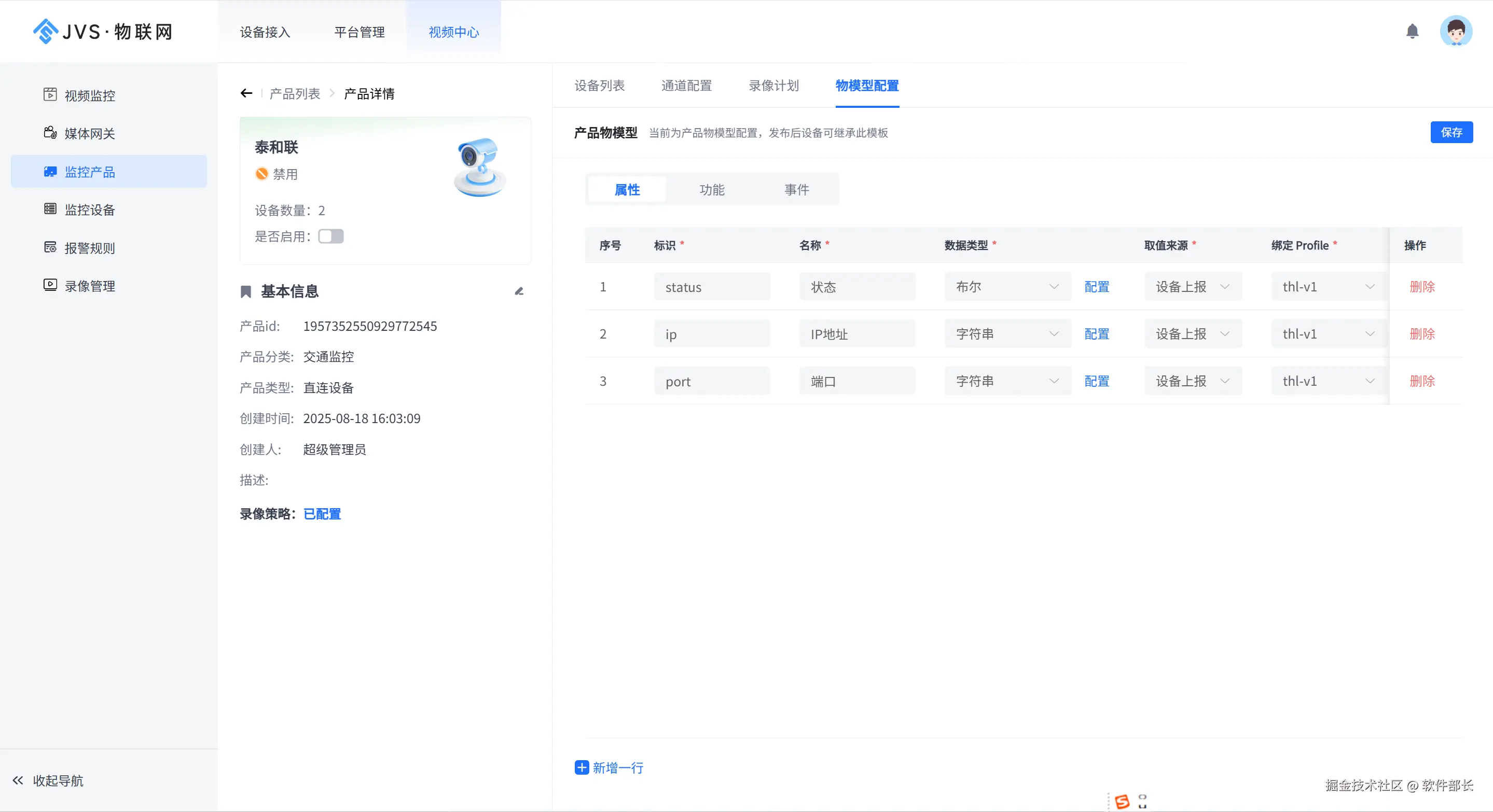The width and height of the screenshot is (1493, 812).
Task: Open 报警规则 in the sidebar
Action: click(x=89, y=248)
